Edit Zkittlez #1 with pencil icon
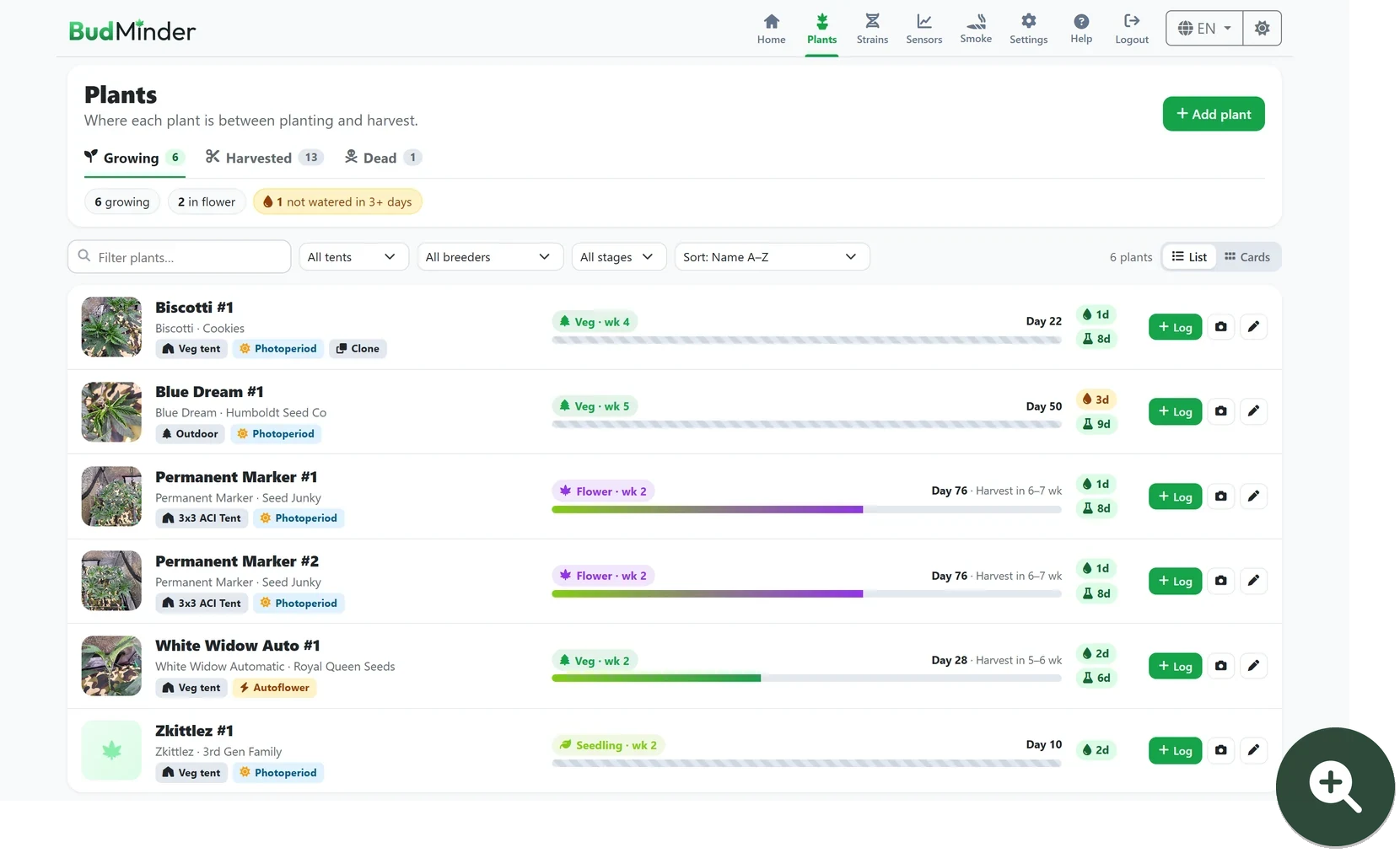Viewport: 1400px width, 853px height. pos(1253,750)
